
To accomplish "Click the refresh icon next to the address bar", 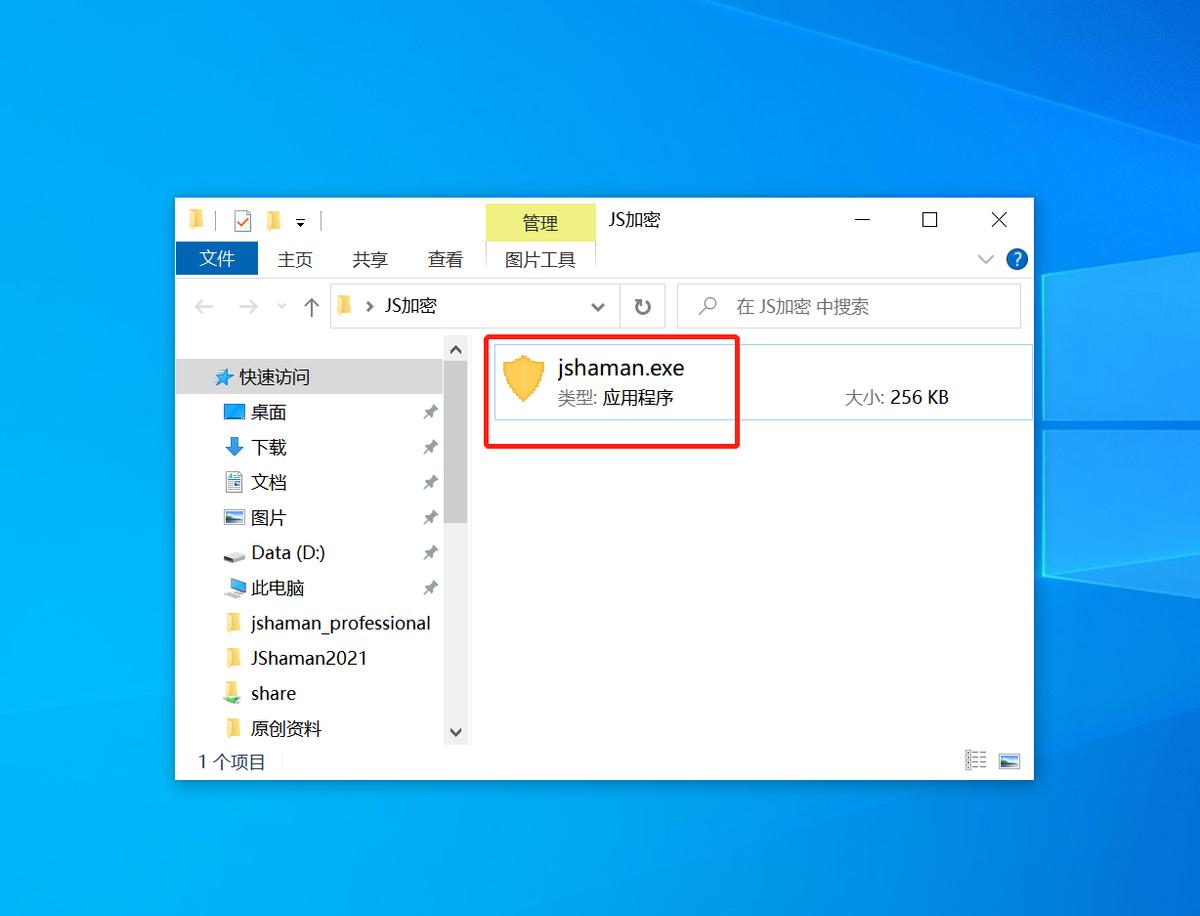I will tap(643, 306).
